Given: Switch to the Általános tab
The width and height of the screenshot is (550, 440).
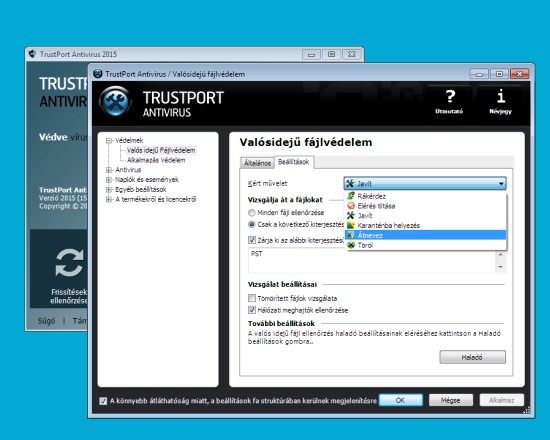Looking at the screenshot, I should coord(257,163).
